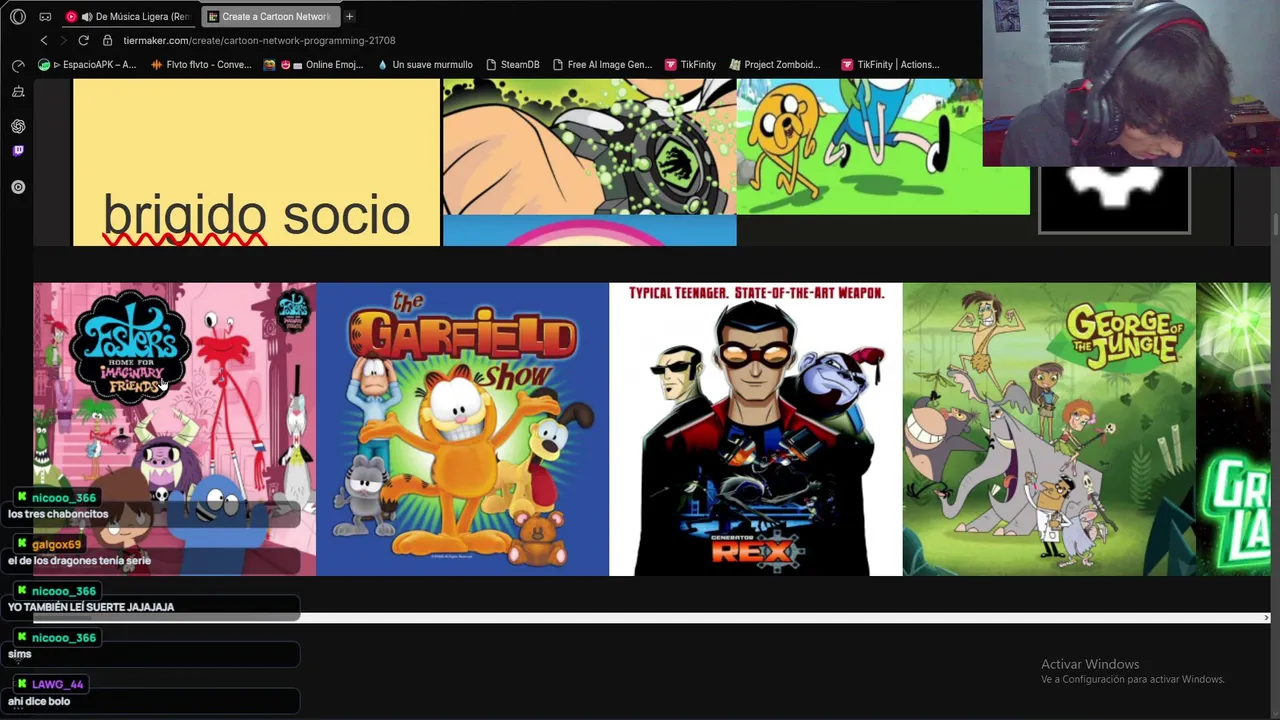Click galgox69 chat username
The image size is (1280, 720).
56,544
